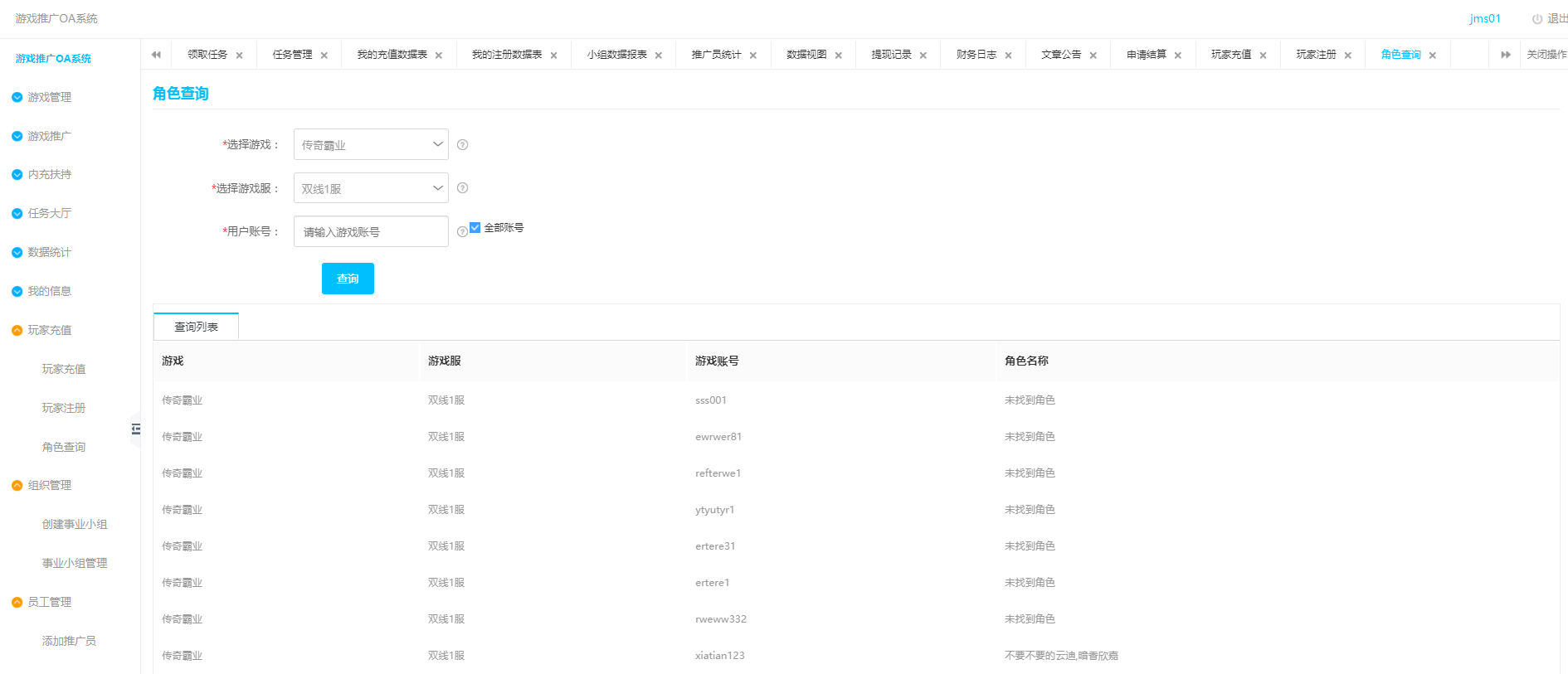Click help icon next to 选择游戏服 dropdown
This screenshot has height=674, width=1568.
[x=463, y=188]
